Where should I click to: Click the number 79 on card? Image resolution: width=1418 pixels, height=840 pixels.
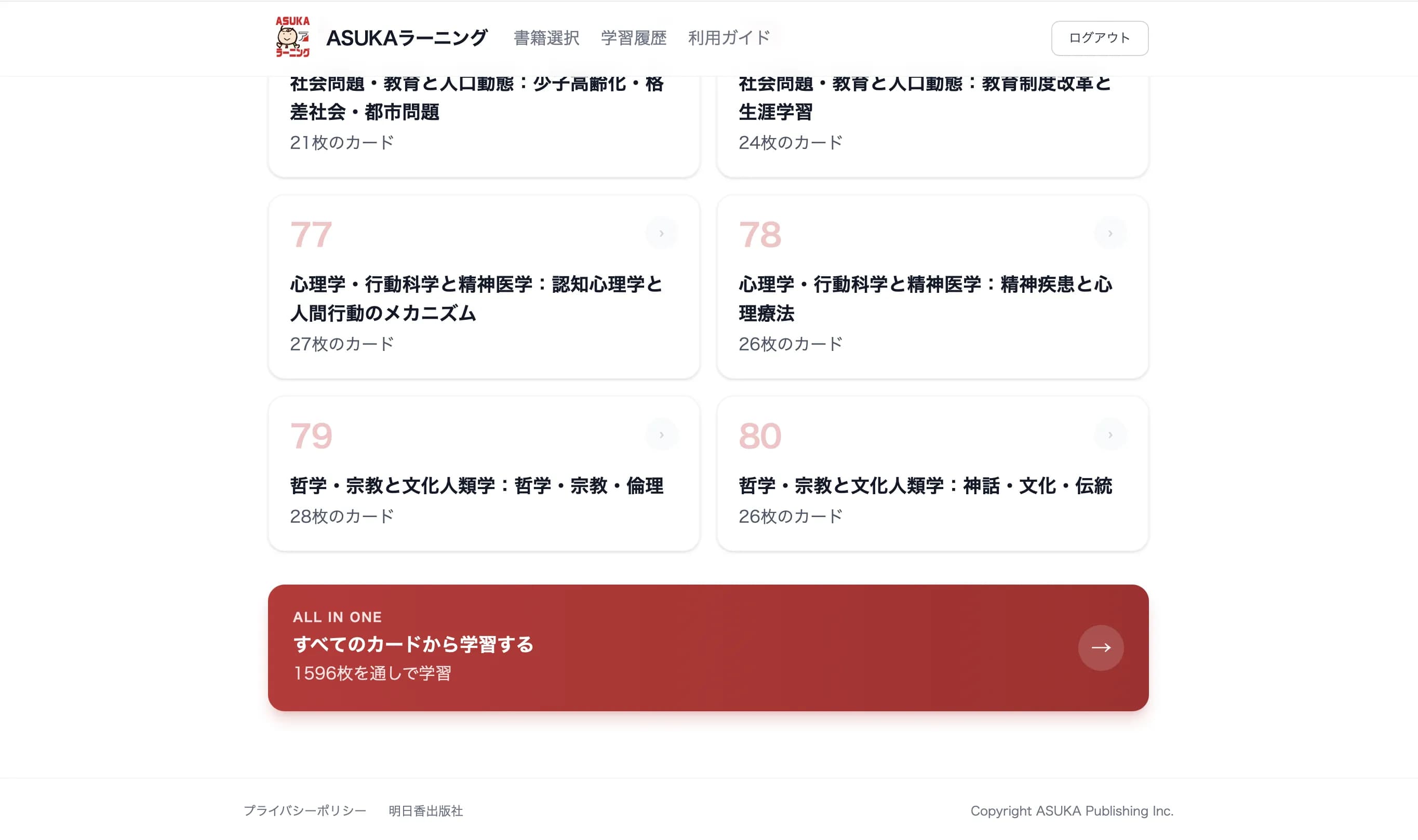[x=311, y=436]
